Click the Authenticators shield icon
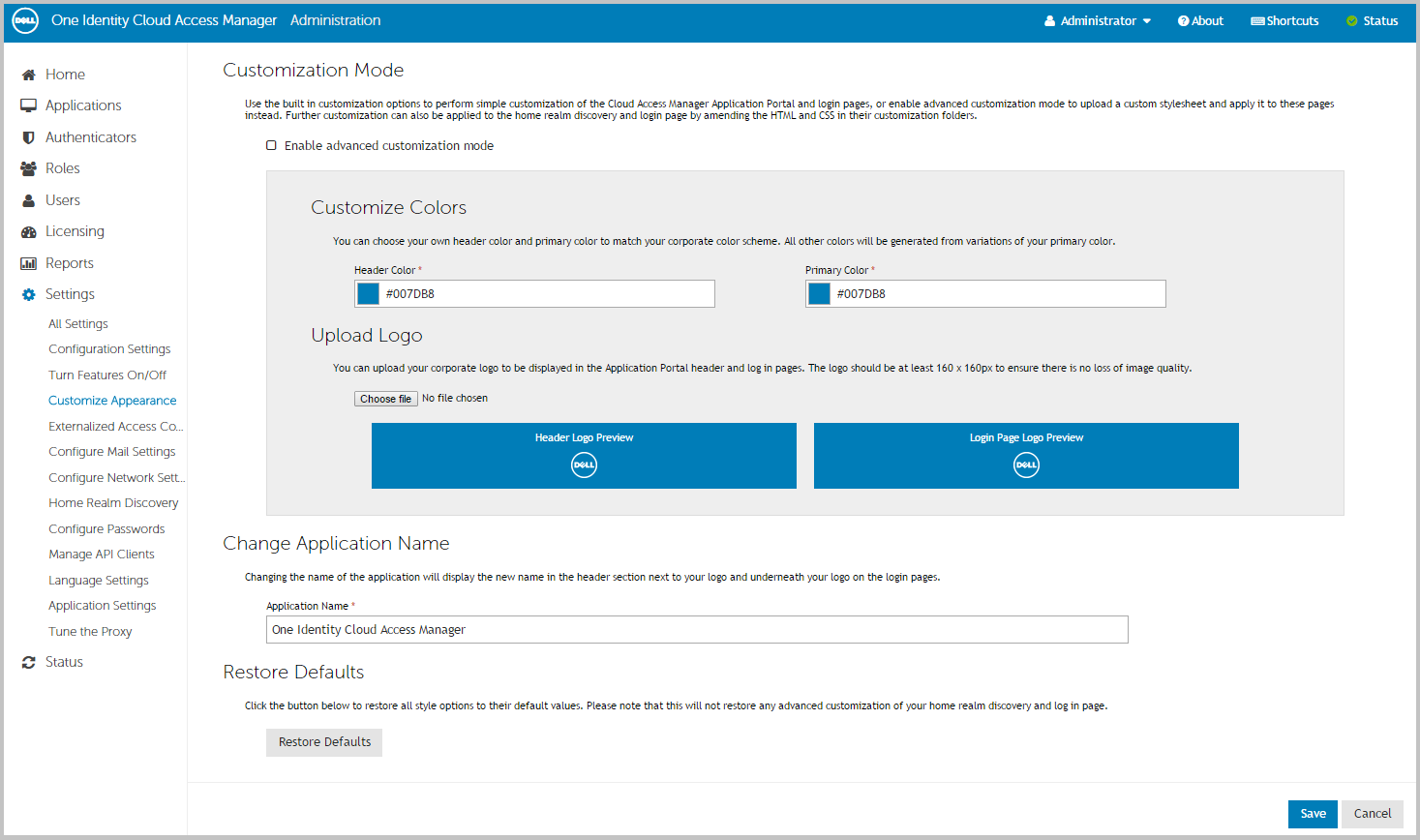Viewport: 1420px width, 840px height. click(x=28, y=137)
